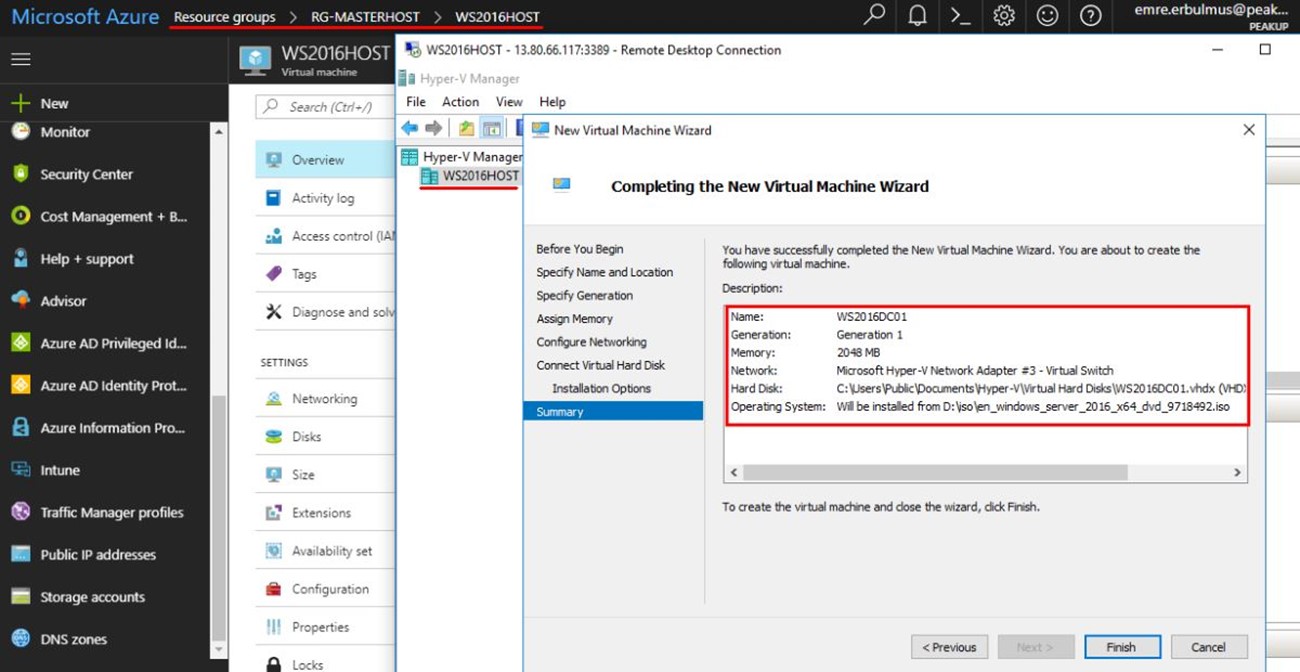
Task: Toggle the Show/Hide Console Tree toolbar icon
Action: pyautogui.click(x=491, y=128)
